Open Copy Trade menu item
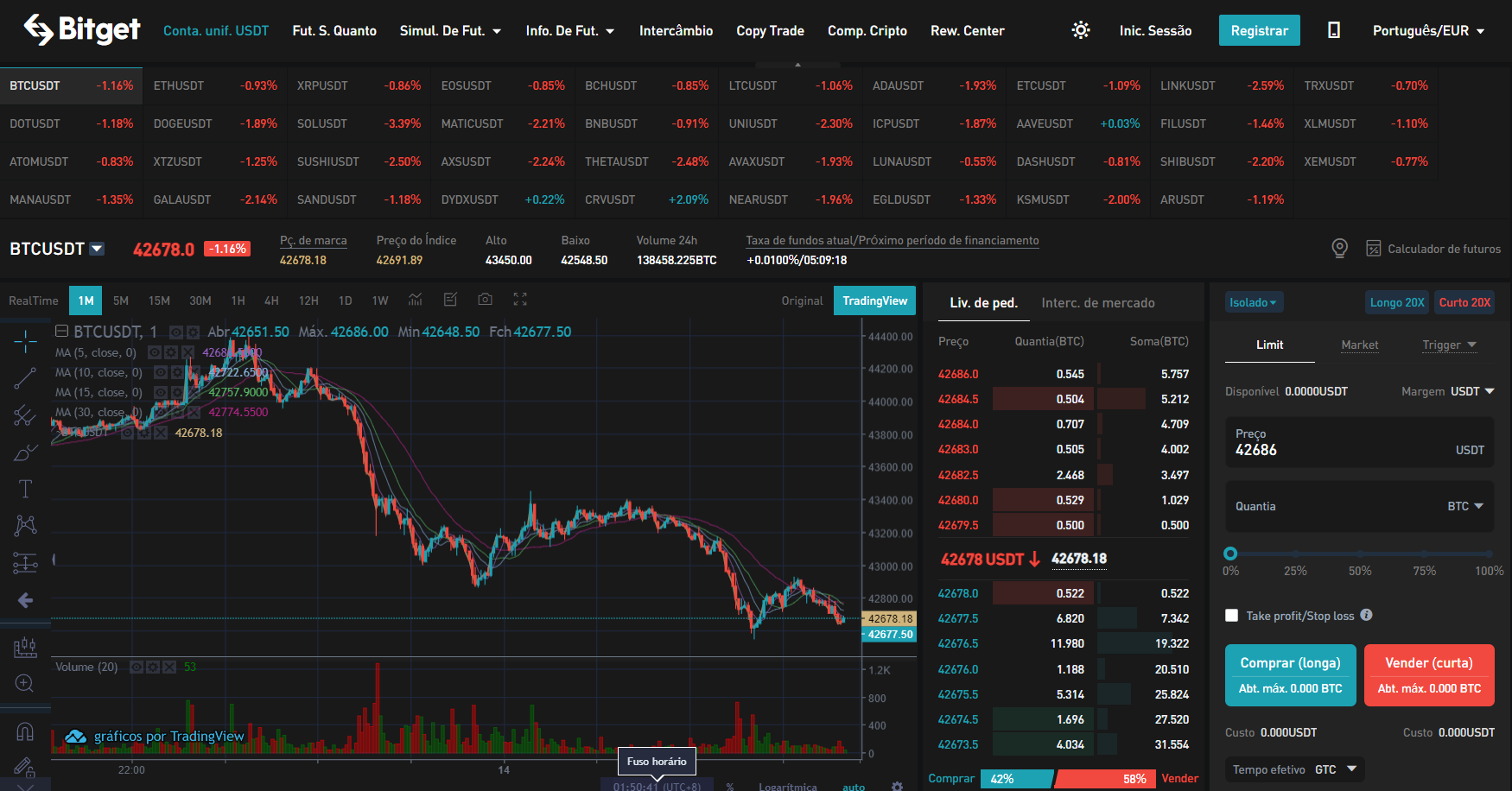Viewport: 1512px width, 791px height. click(770, 30)
